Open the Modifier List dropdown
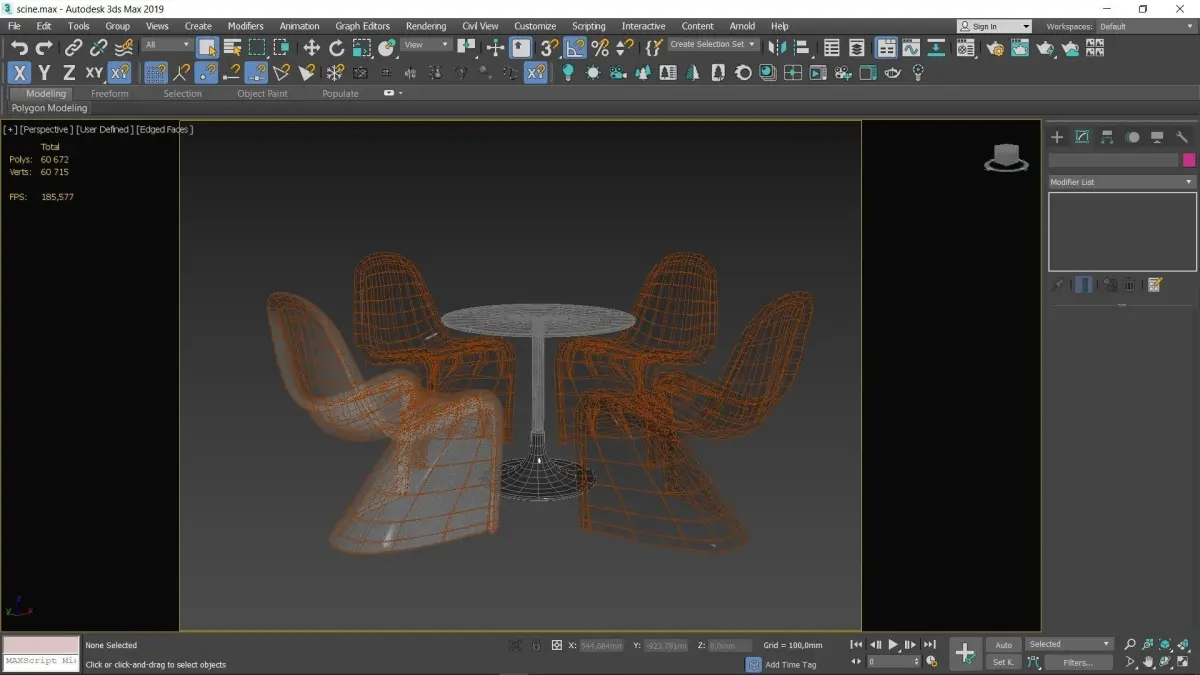The image size is (1200, 675). point(1121,182)
